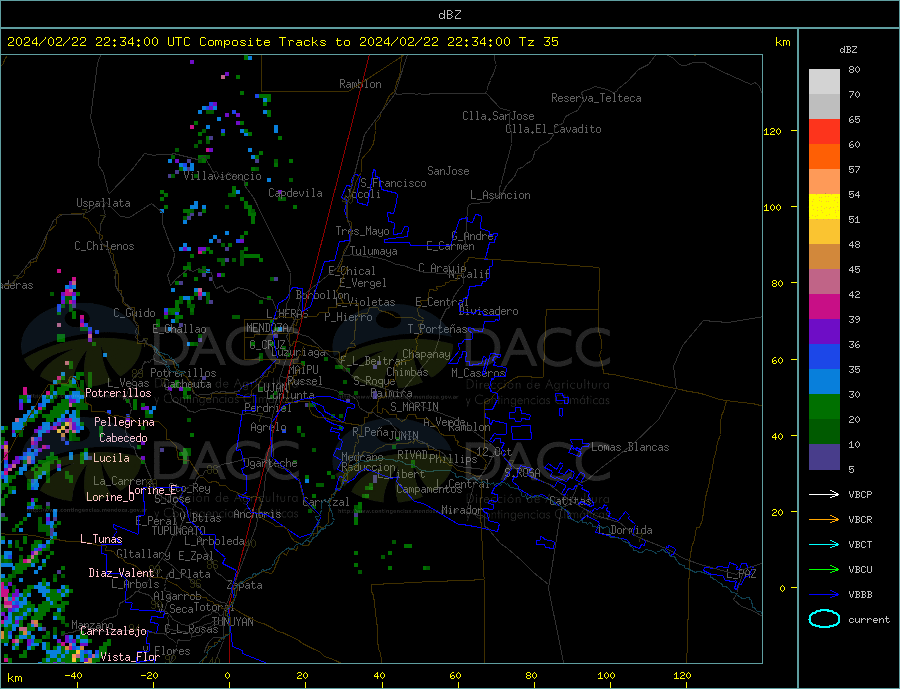Click the 'Chapanay' label
Viewport: 900px width, 689px height.
426,354
